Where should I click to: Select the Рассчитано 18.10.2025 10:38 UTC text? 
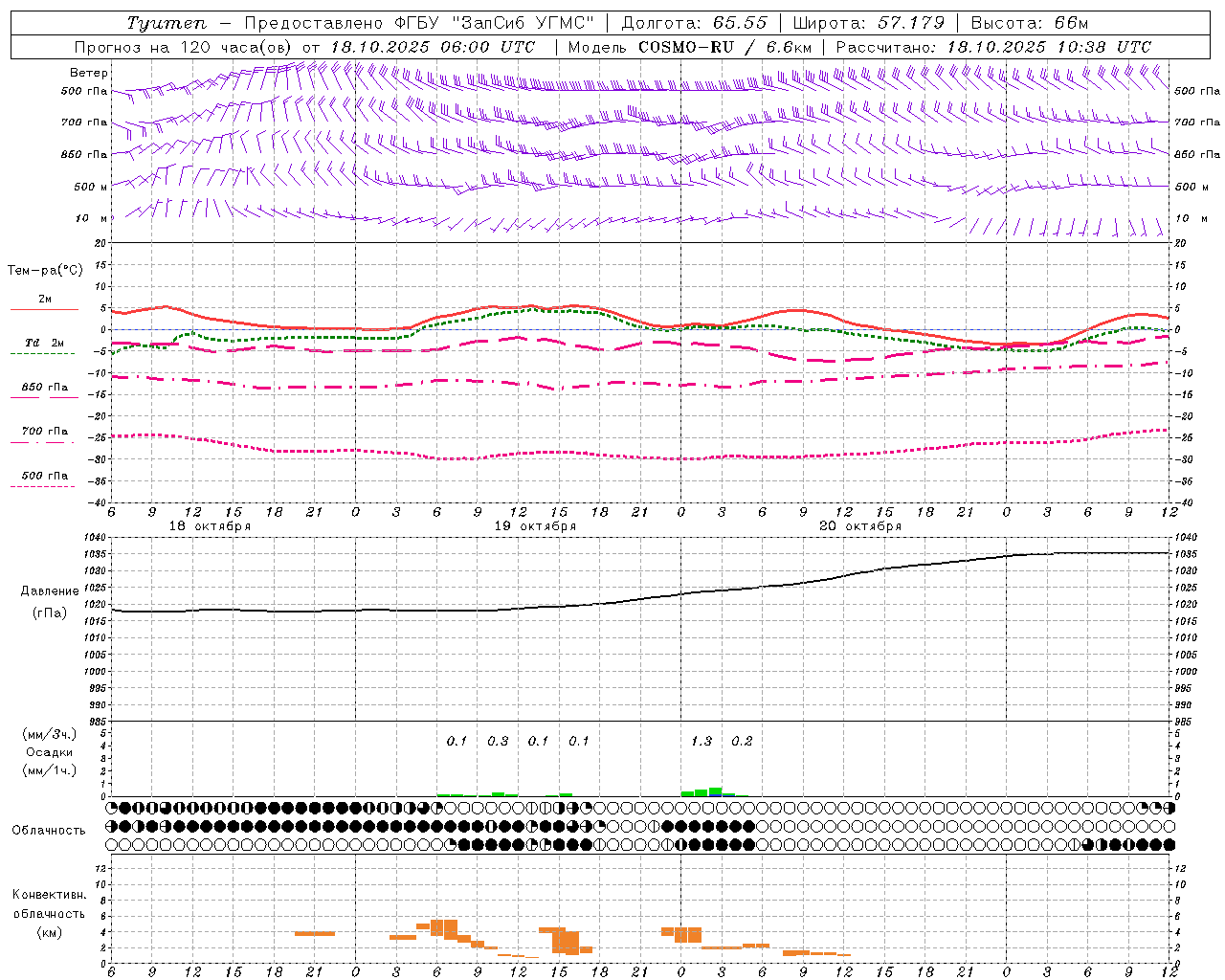[x=993, y=47]
